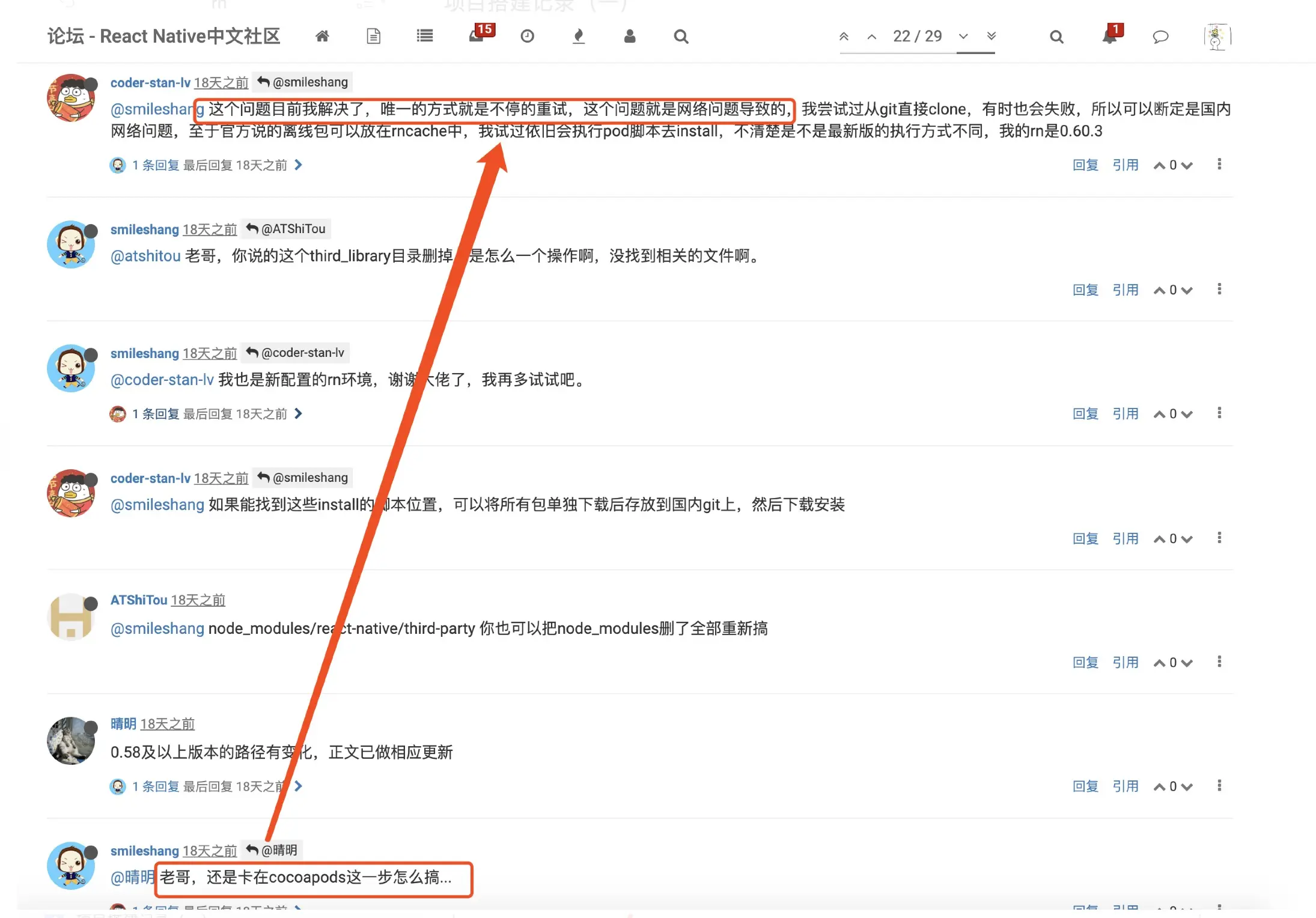Go to the forum home icon
This screenshot has height=918, width=1316.
click(322, 37)
